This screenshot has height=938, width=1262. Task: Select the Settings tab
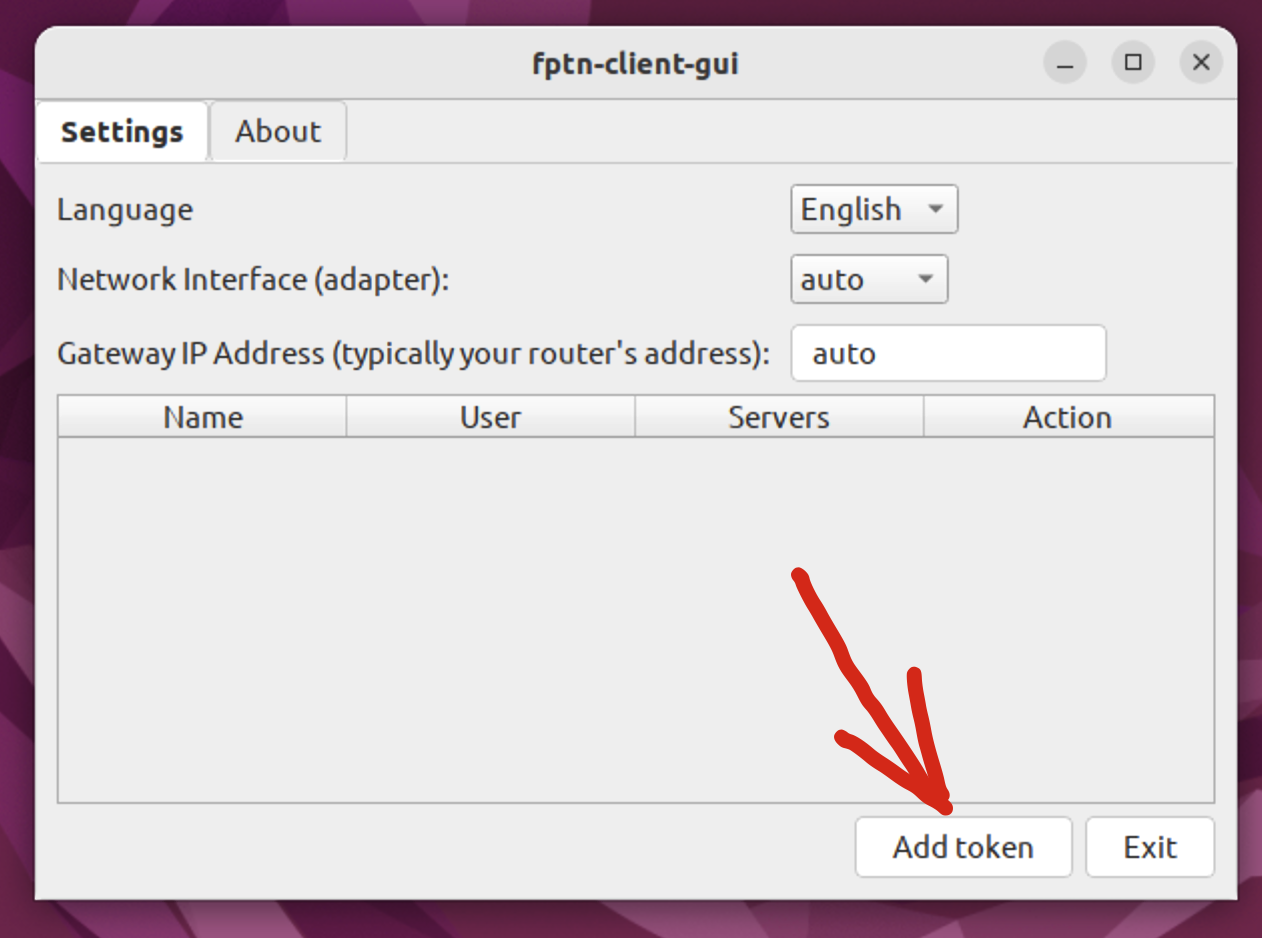tap(122, 131)
